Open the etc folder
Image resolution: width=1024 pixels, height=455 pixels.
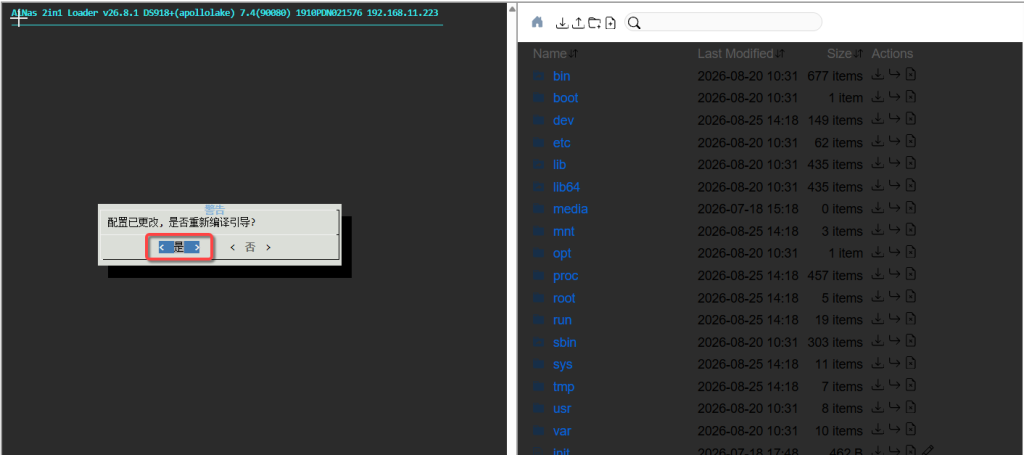pos(562,142)
